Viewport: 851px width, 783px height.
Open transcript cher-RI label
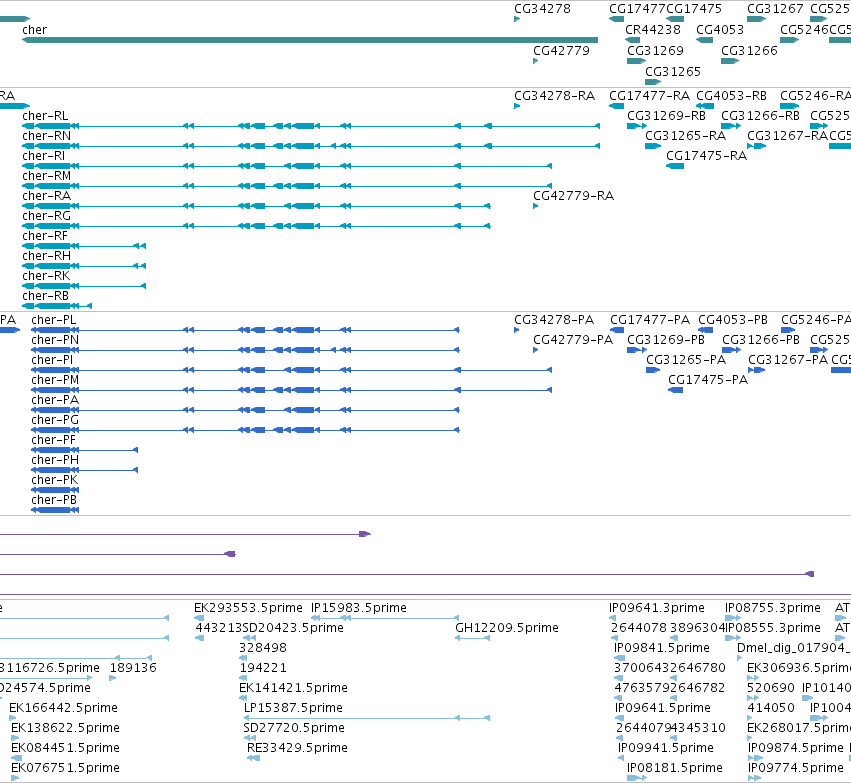click(43, 156)
